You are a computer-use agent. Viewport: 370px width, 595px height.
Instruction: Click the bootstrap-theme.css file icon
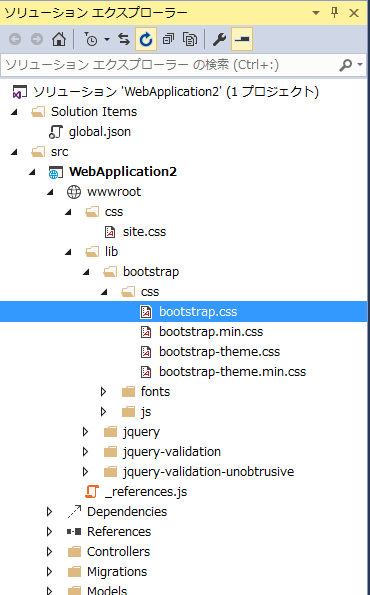(146, 352)
